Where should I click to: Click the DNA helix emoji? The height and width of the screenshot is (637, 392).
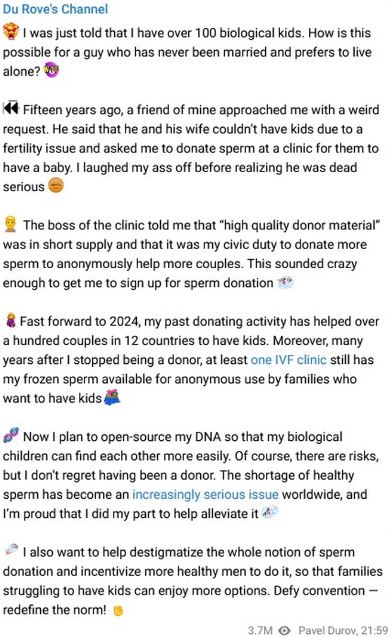(x=11, y=436)
